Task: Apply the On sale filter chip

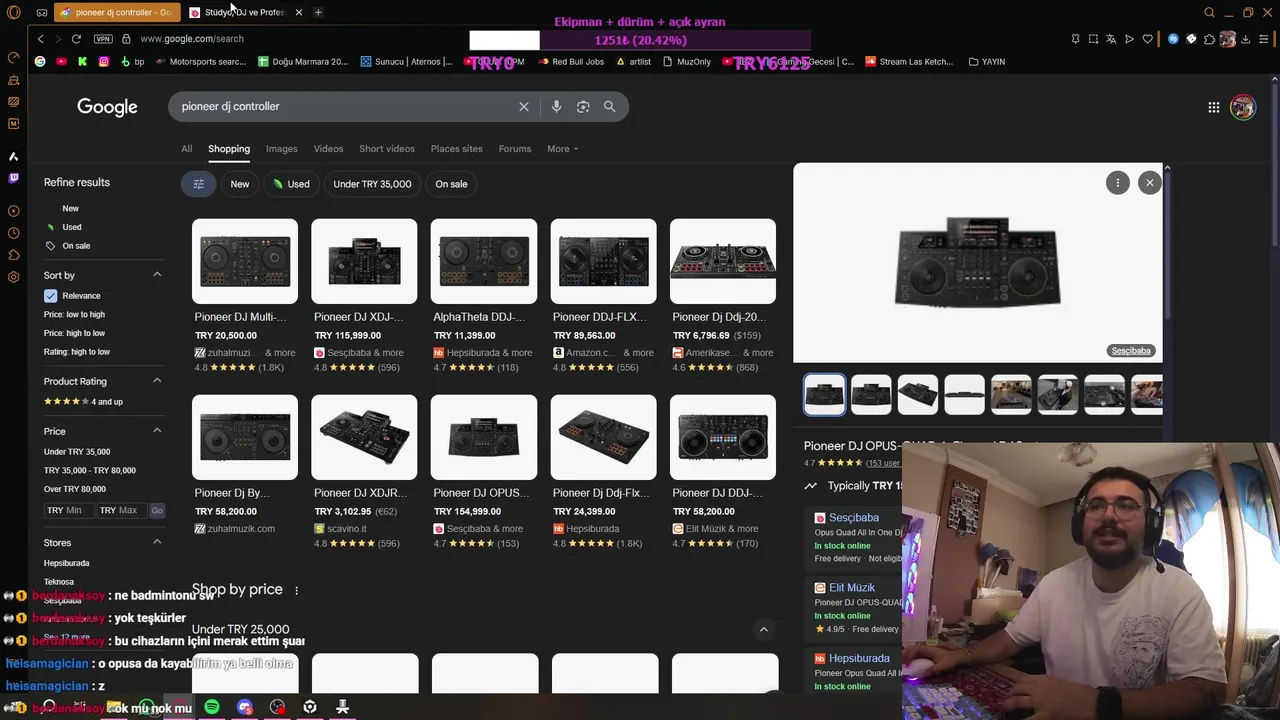Action: (451, 184)
